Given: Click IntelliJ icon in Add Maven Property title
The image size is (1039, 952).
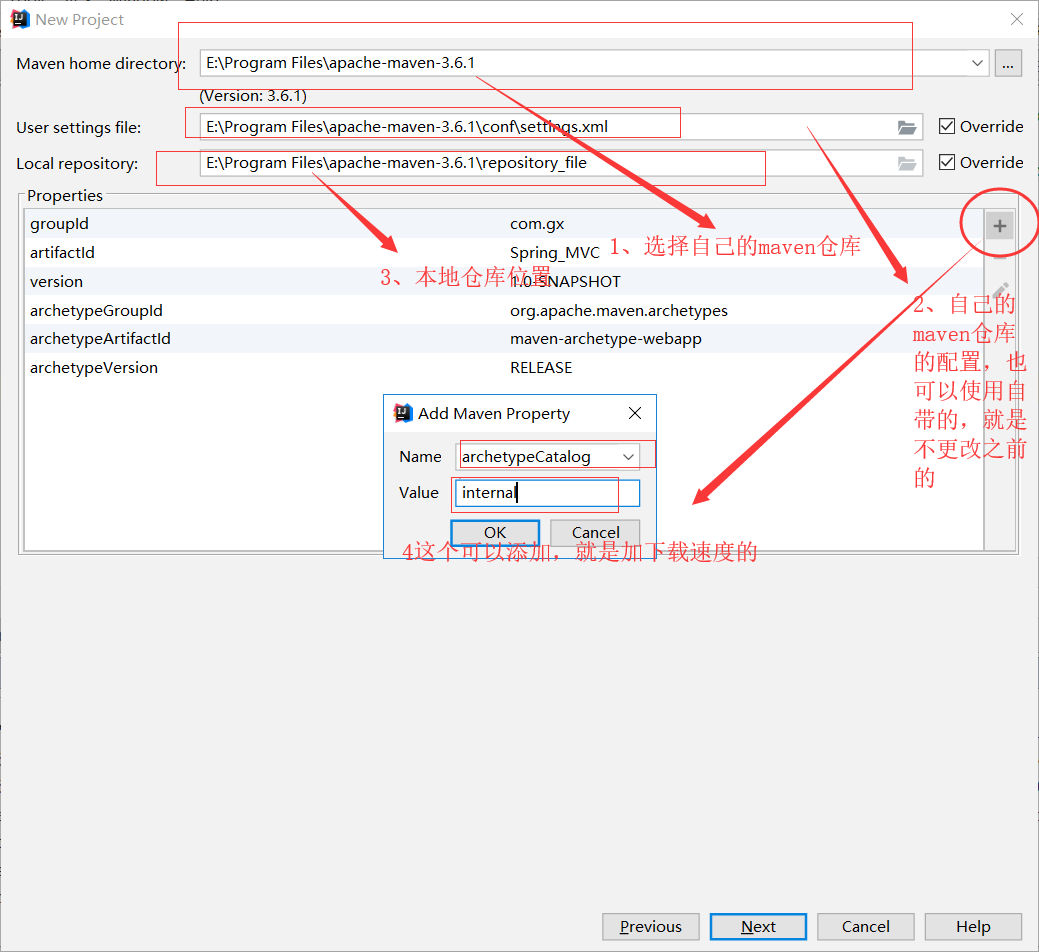Looking at the screenshot, I should (x=403, y=413).
